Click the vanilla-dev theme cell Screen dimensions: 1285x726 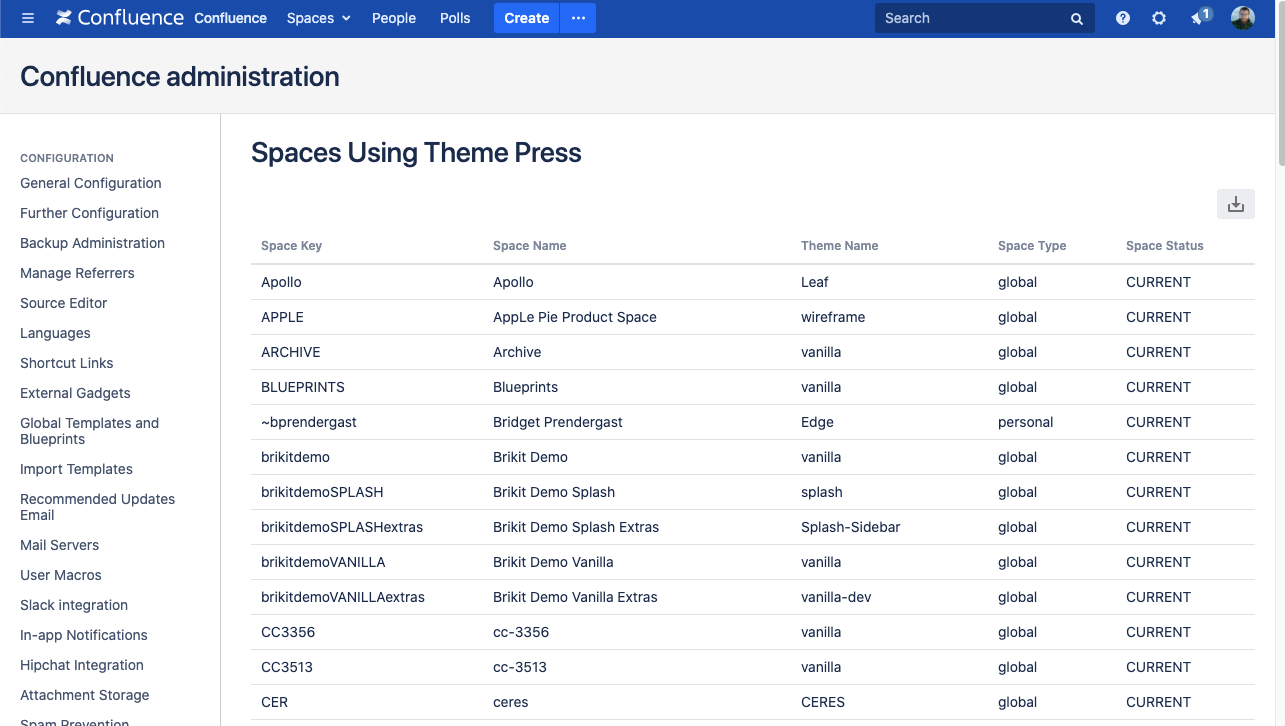(x=836, y=597)
